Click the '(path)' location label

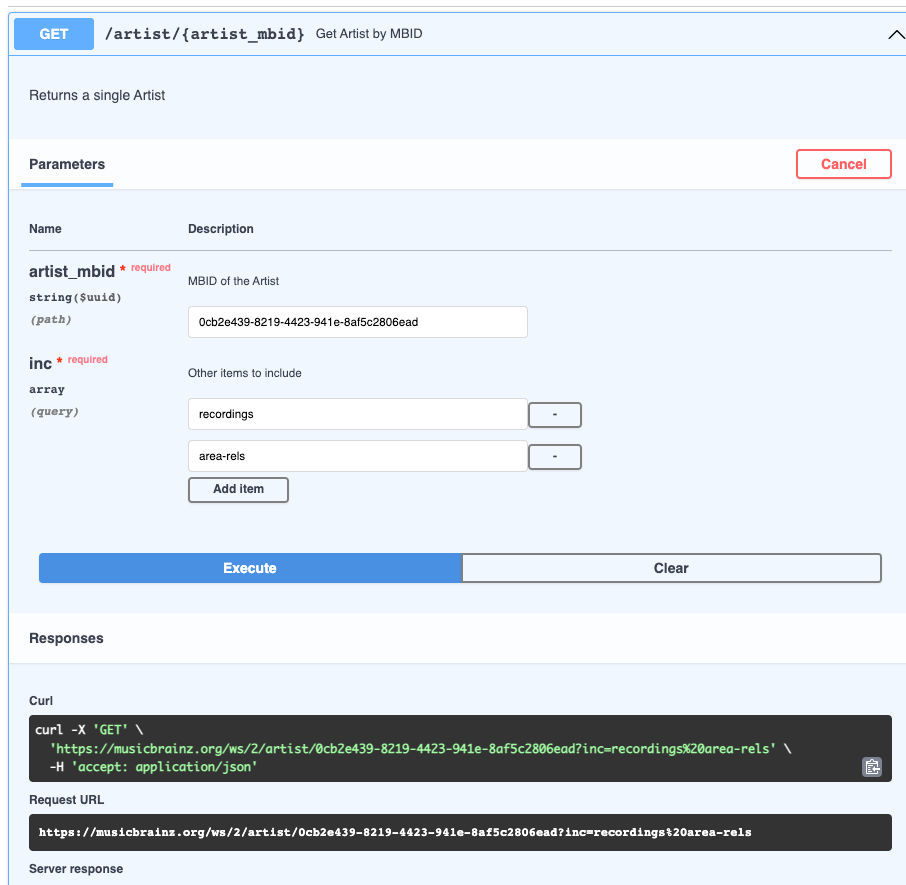point(51,319)
